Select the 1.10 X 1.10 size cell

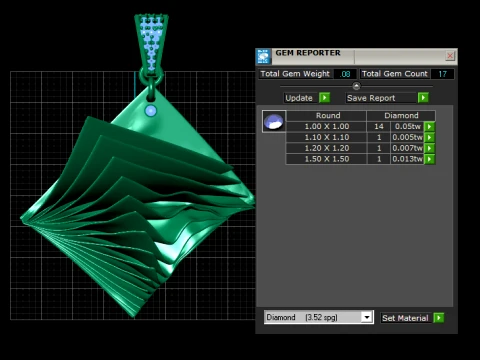click(327, 137)
